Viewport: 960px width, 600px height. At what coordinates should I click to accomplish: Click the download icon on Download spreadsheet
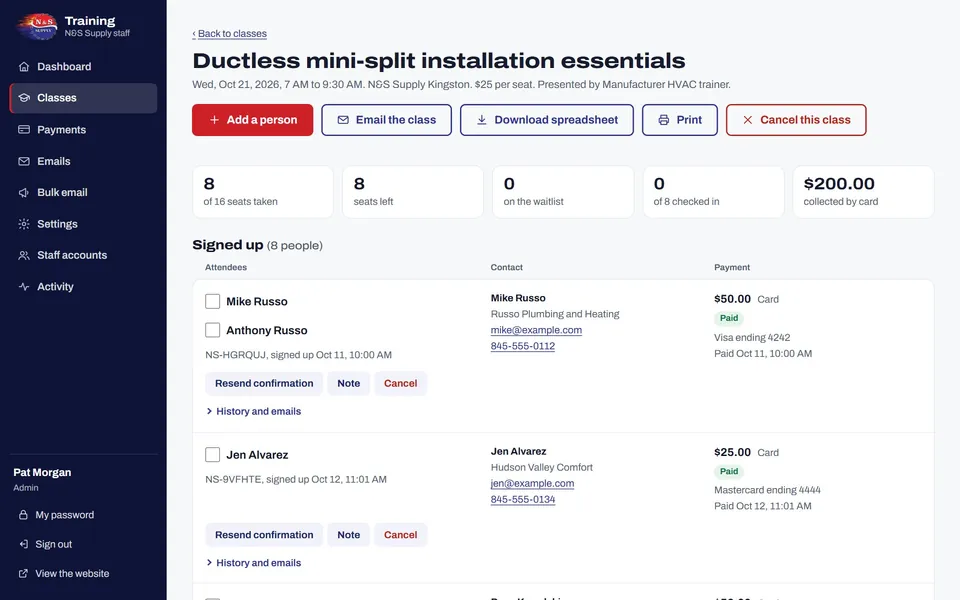(482, 120)
